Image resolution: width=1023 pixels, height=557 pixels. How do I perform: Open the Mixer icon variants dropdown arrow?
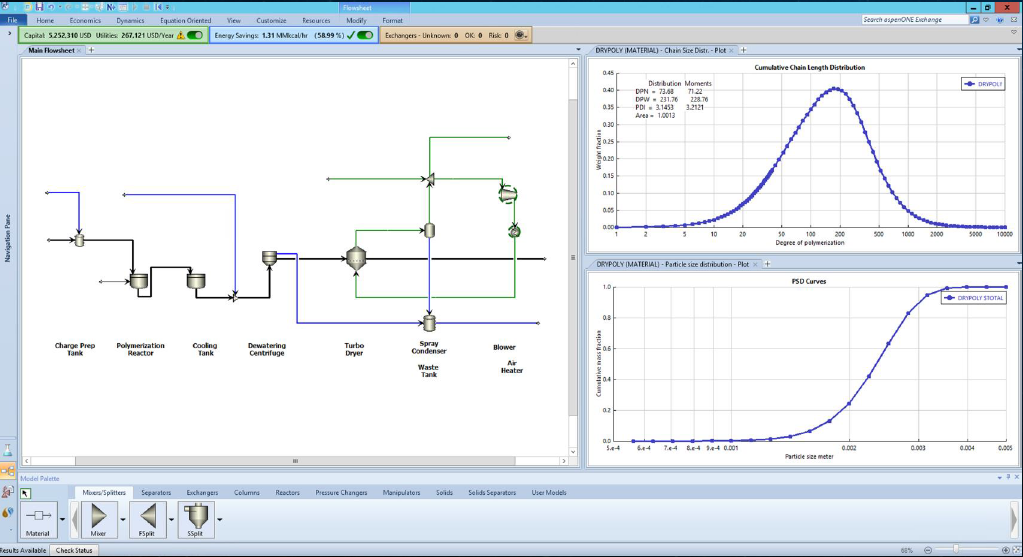click(x=123, y=519)
